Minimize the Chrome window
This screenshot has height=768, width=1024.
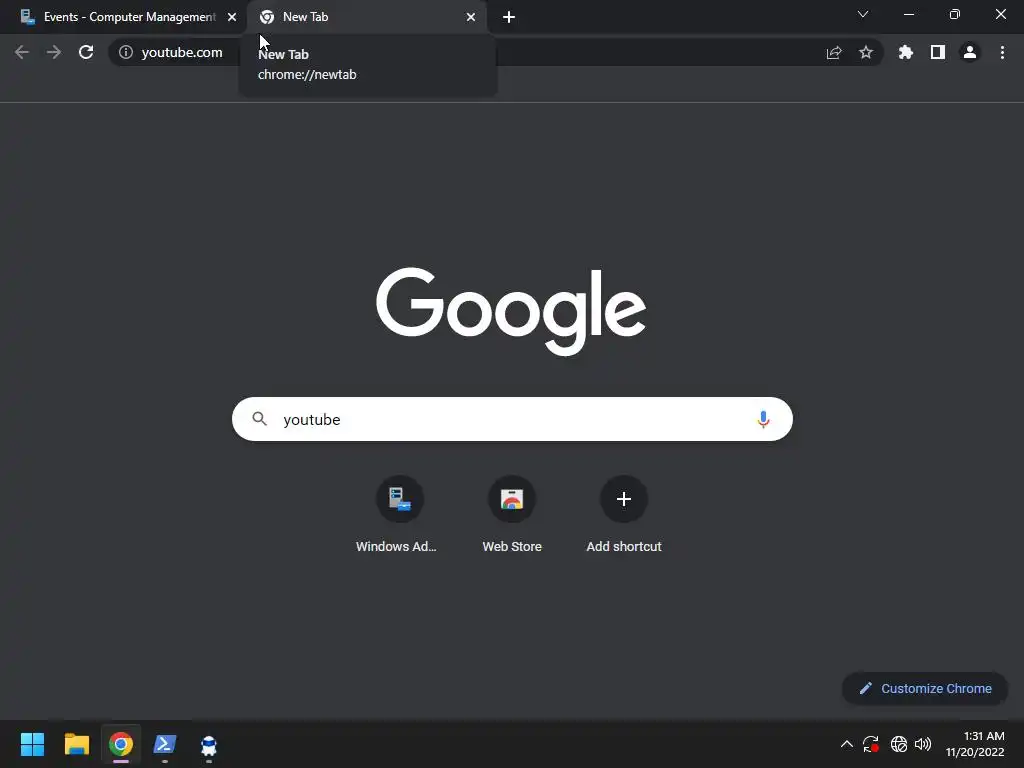[908, 14]
